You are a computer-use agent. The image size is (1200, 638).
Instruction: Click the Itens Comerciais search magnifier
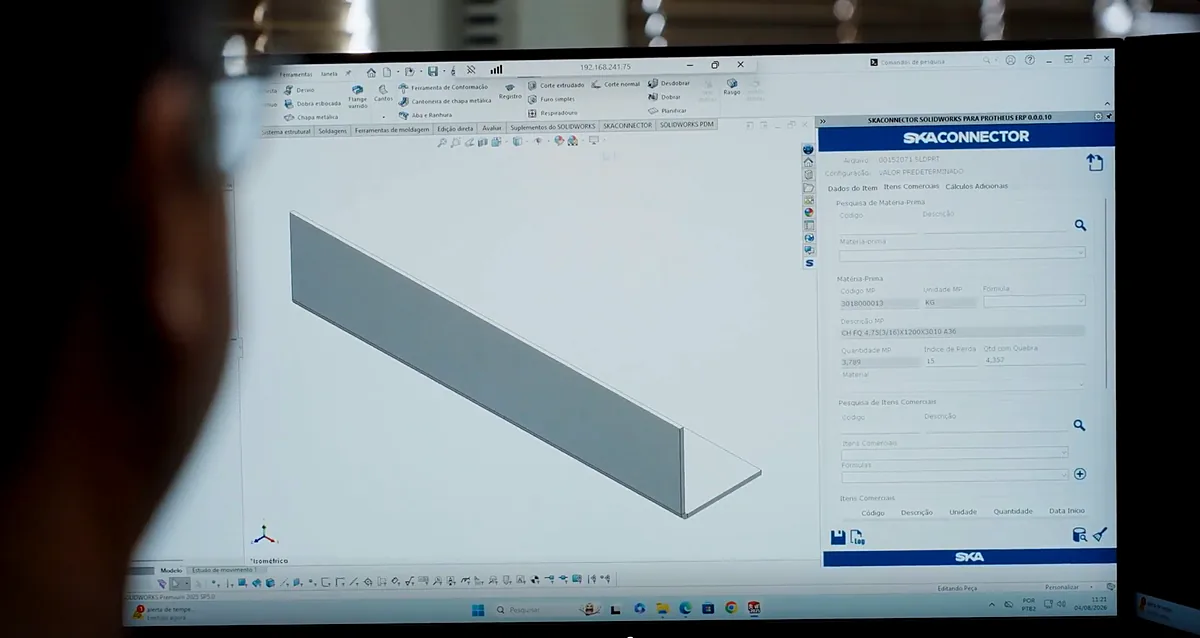point(1079,425)
